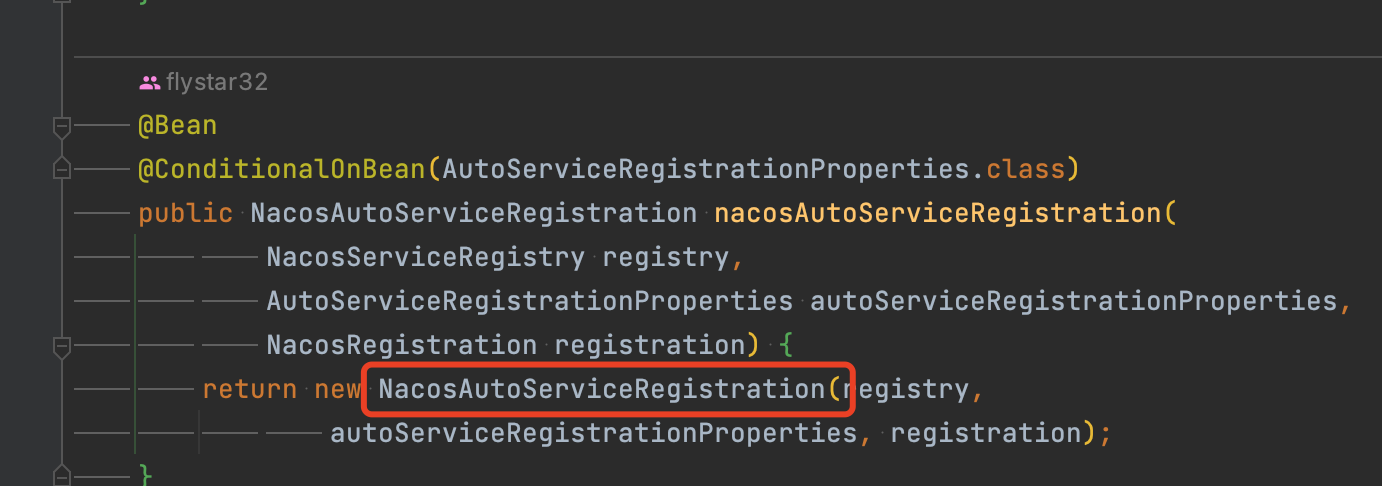Image resolution: width=1382 pixels, height=486 pixels.
Task: Click the public keyword
Action: 186,213
